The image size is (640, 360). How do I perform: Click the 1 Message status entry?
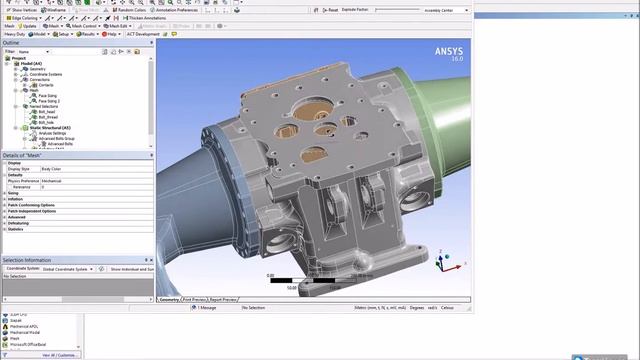pyautogui.click(x=204, y=308)
